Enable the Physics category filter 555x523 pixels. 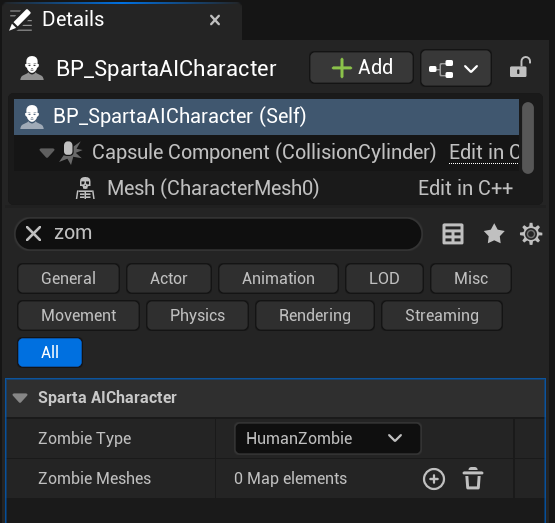pyautogui.click(x=197, y=315)
